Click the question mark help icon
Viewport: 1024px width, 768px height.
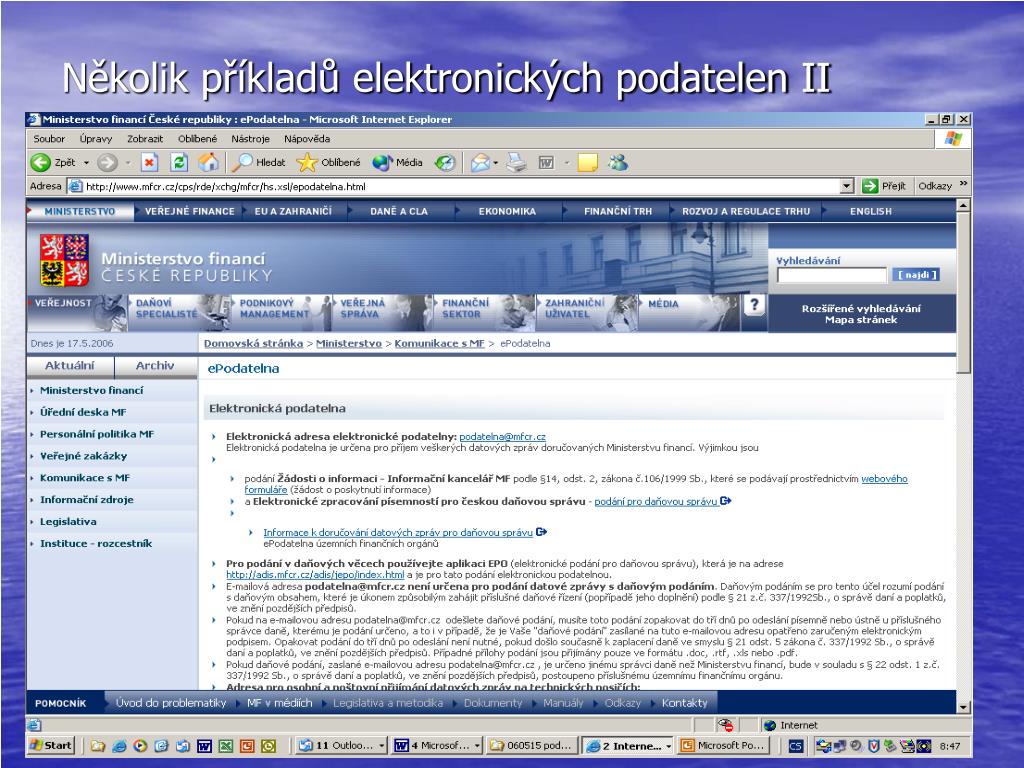tap(754, 304)
